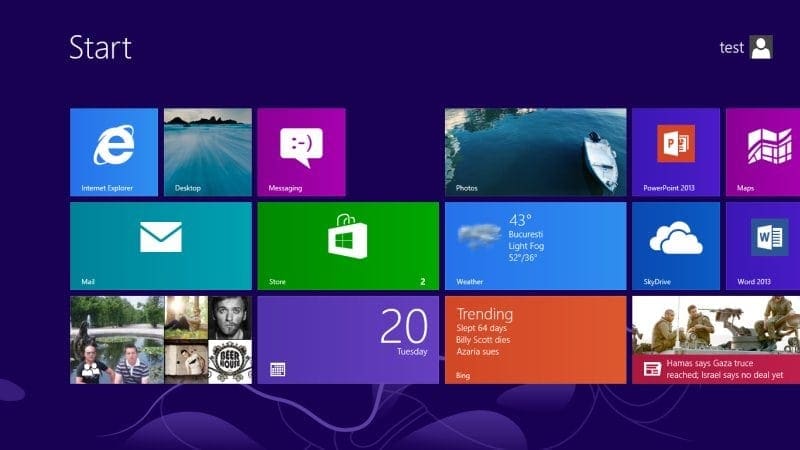800x450 pixels.
Task: Click the Calendar tile showing 20 Tuesday
Action: (x=347, y=339)
